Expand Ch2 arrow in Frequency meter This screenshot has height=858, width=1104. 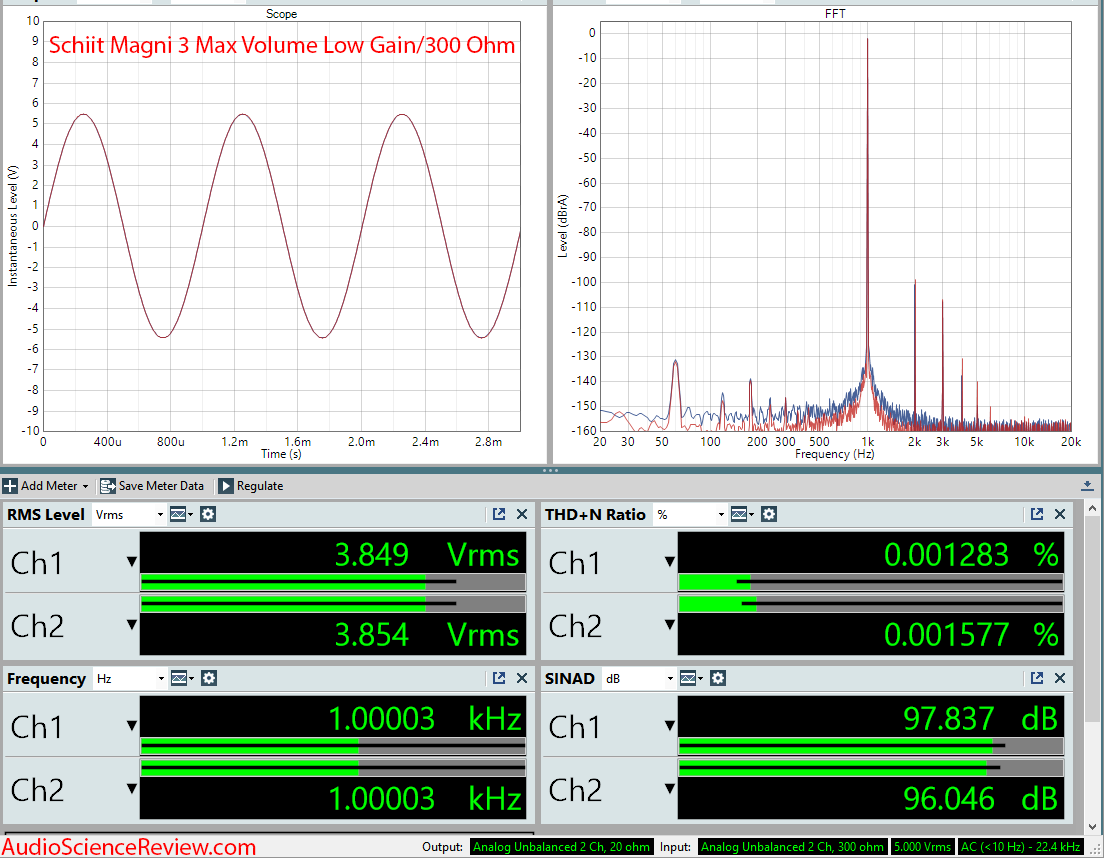tap(132, 788)
